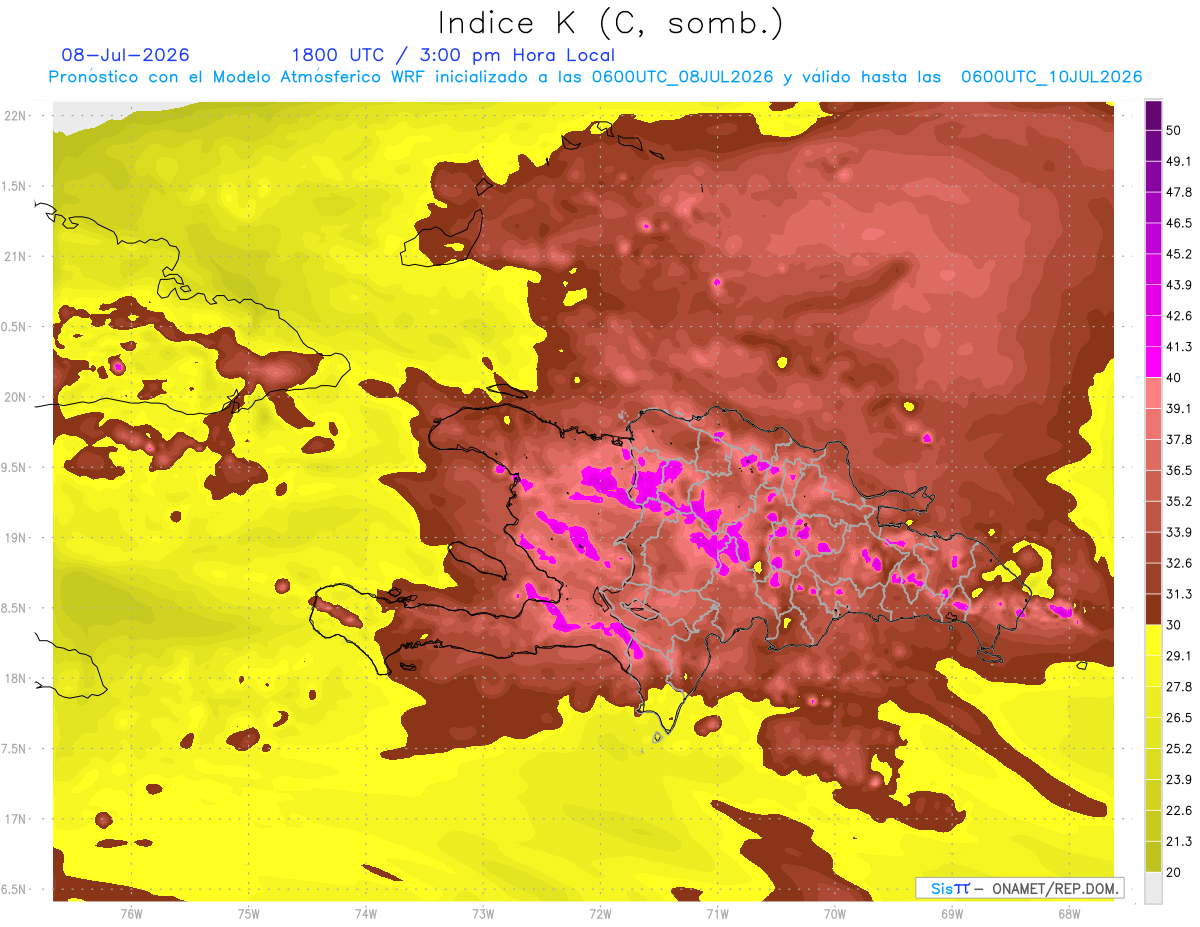Click the '76W' longitude label
1200x927 pixels.
[131, 913]
